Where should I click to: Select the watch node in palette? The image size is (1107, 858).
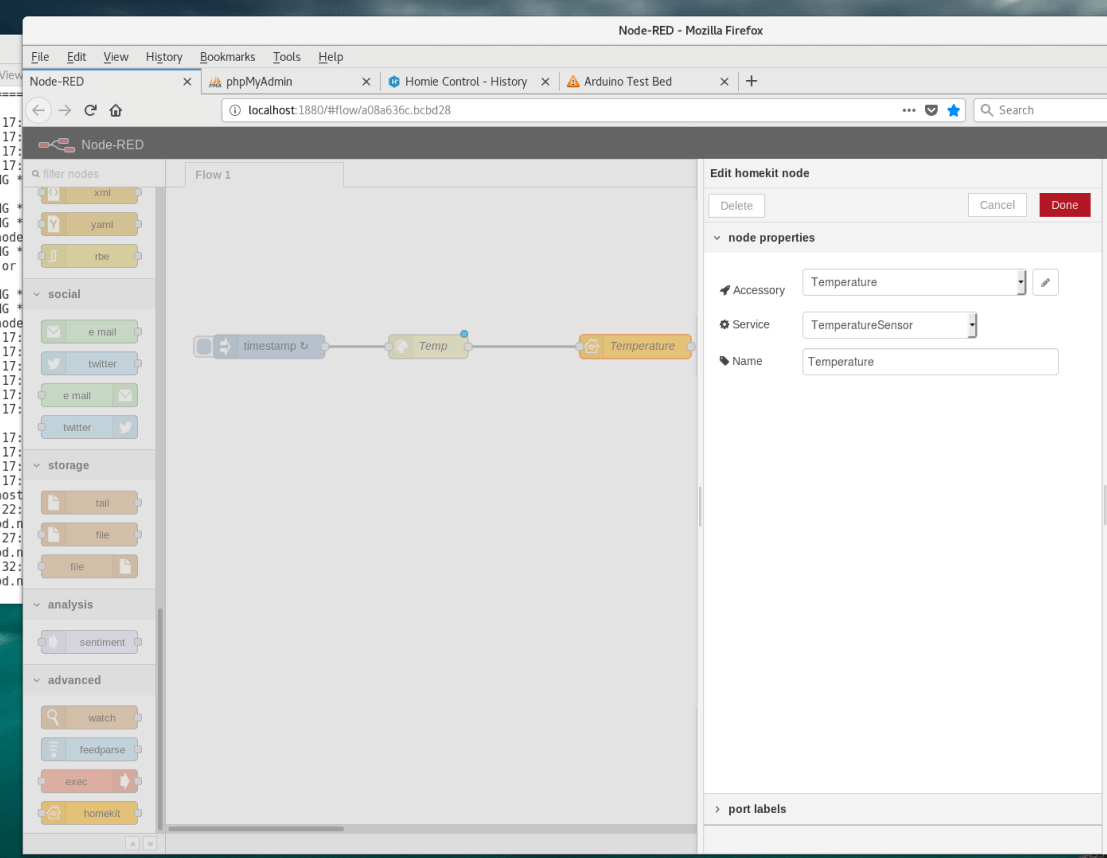(90, 718)
